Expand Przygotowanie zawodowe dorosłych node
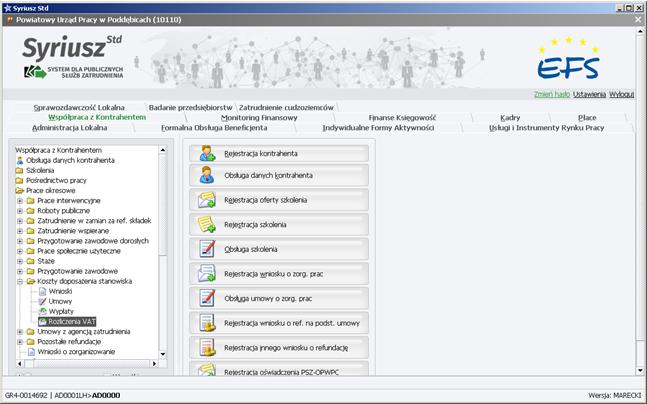This screenshot has width=647, height=404. pos(20,241)
